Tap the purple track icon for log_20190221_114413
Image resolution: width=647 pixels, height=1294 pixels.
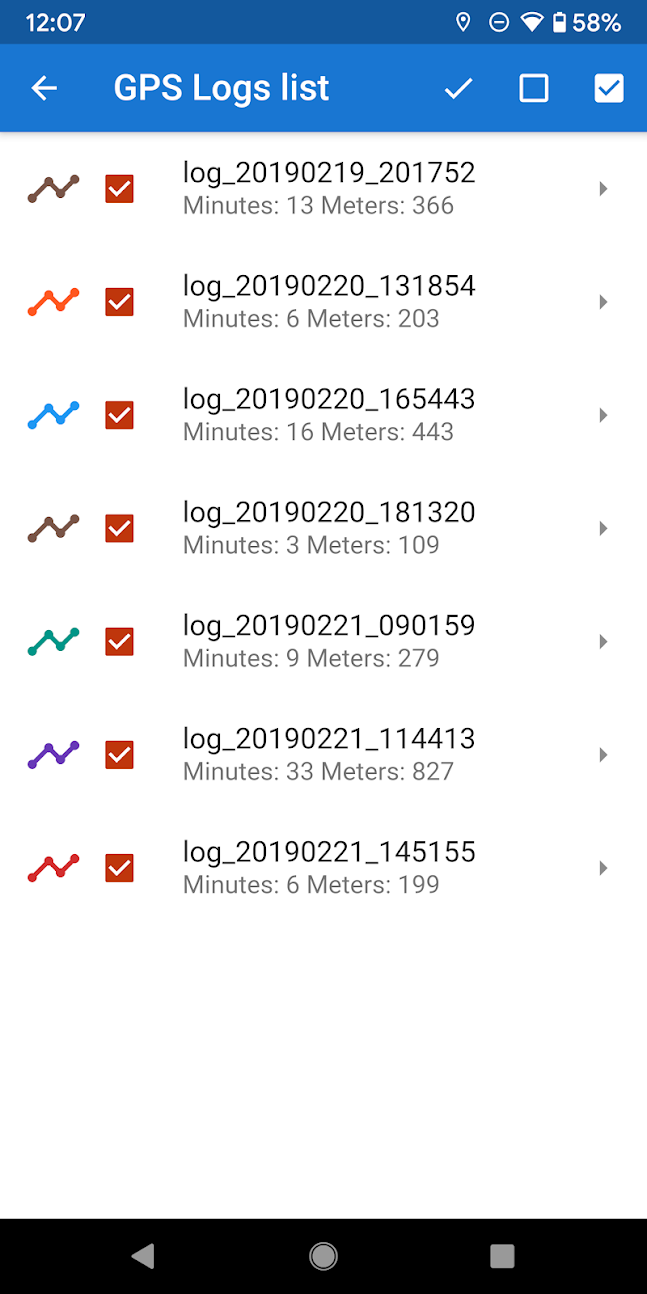coord(53,755)
